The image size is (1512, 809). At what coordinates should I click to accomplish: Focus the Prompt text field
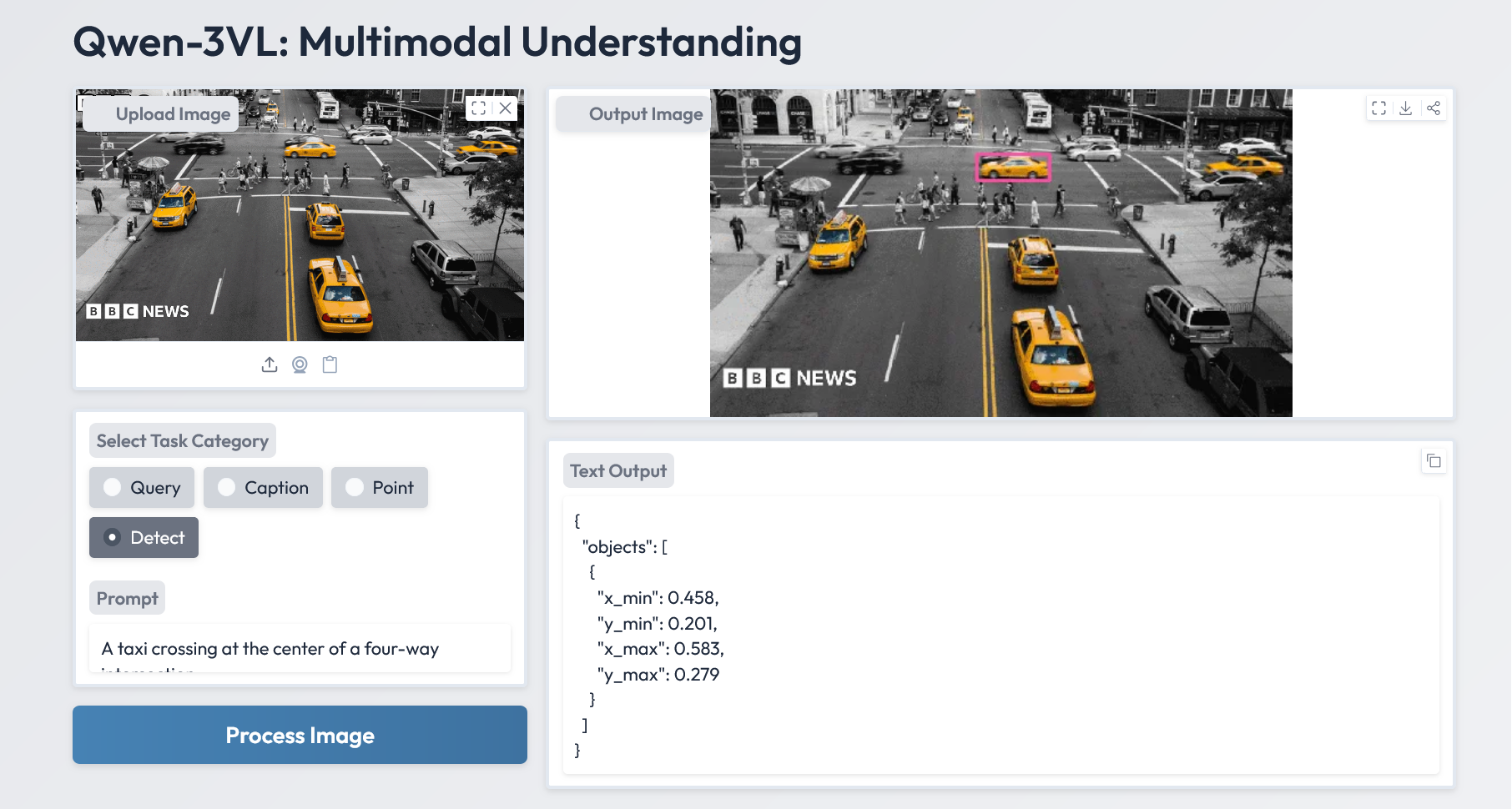pos(300,649)
